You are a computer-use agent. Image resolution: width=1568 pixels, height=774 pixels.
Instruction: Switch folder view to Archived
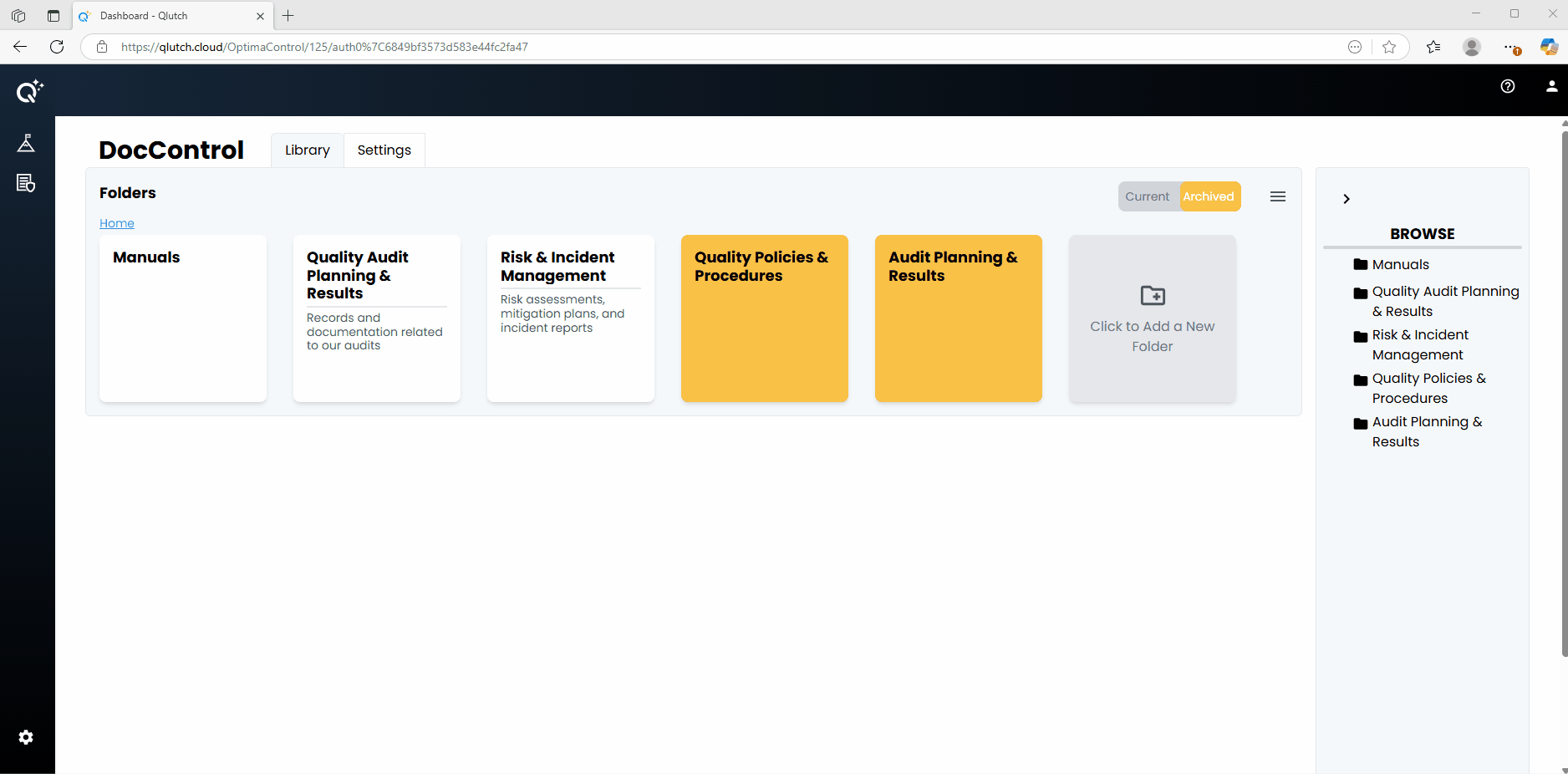point(1208,196)
